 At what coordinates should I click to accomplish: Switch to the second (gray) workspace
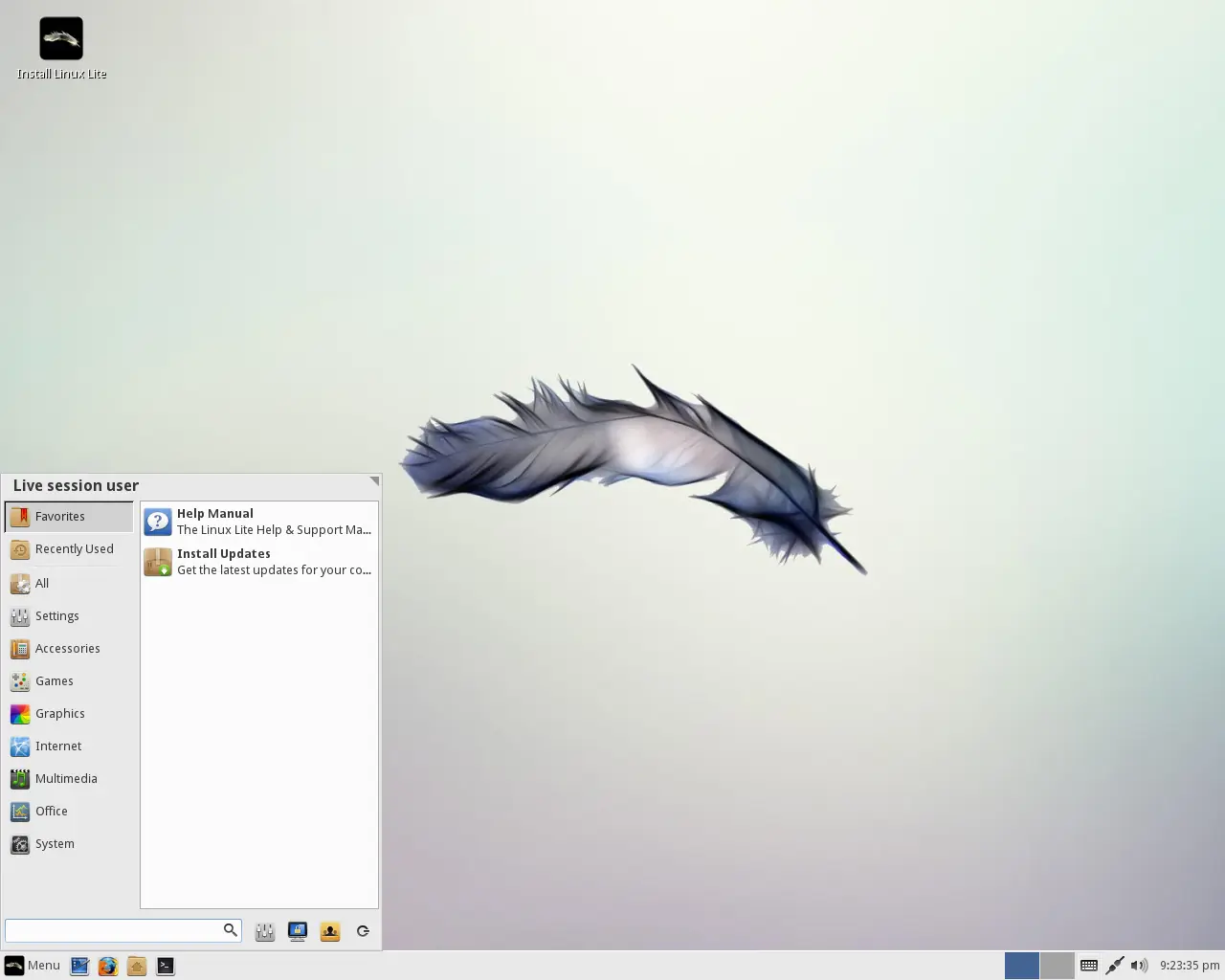tap(1058, 966)
